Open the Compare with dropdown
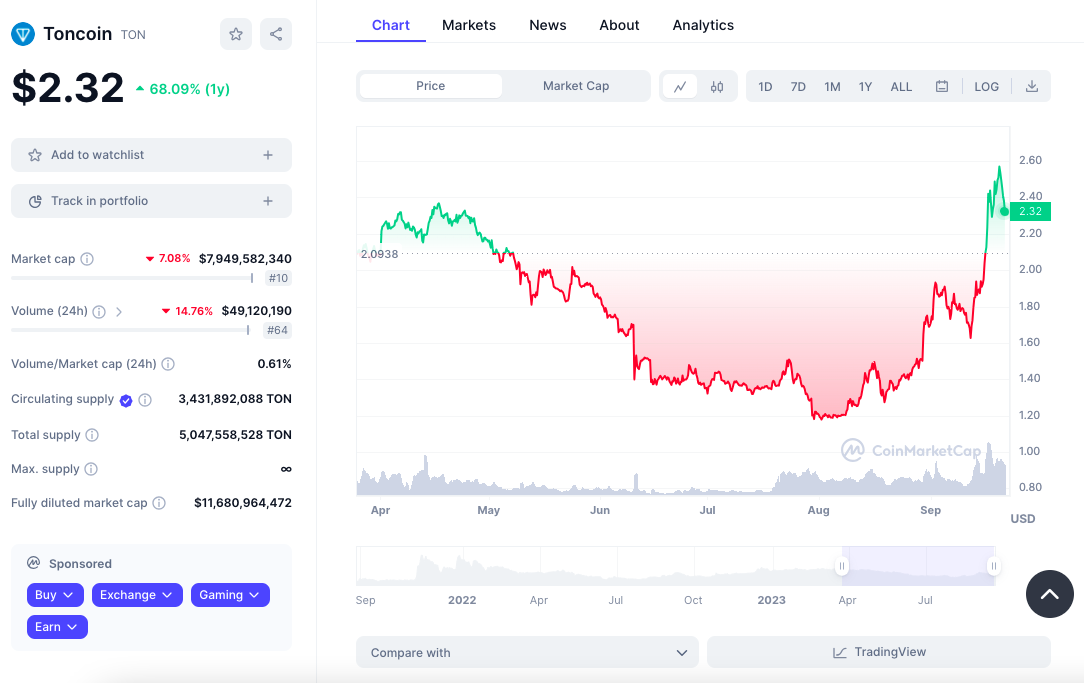 [x=527, y=652]
